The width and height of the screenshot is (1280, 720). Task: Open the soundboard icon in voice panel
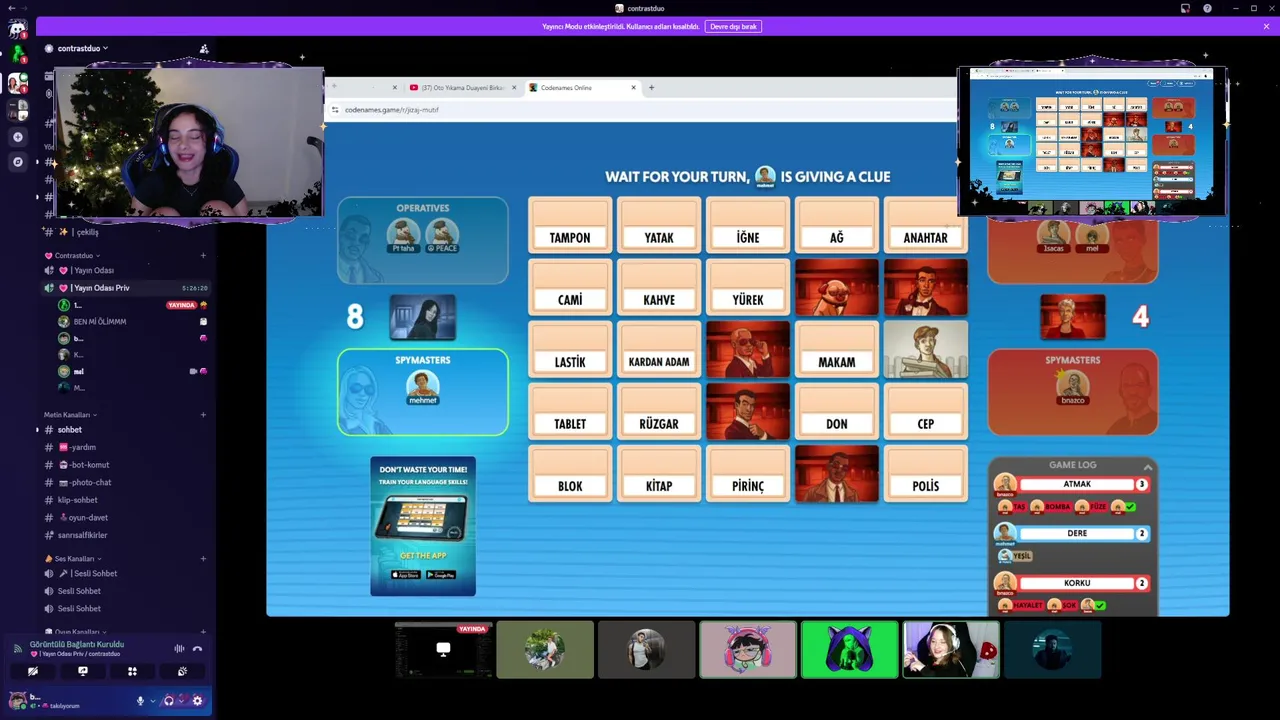tap(182, 672)
